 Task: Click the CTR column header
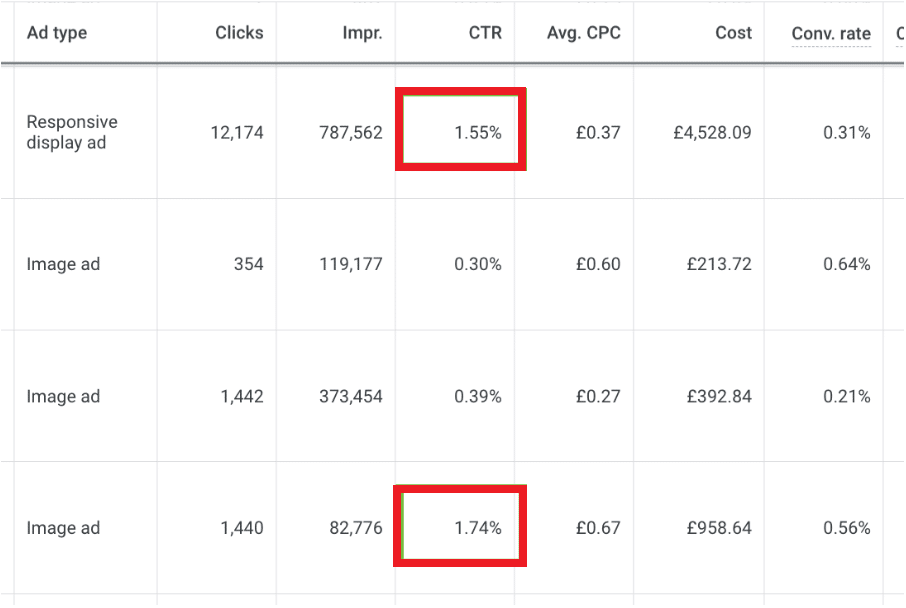(x=485, y=33)
